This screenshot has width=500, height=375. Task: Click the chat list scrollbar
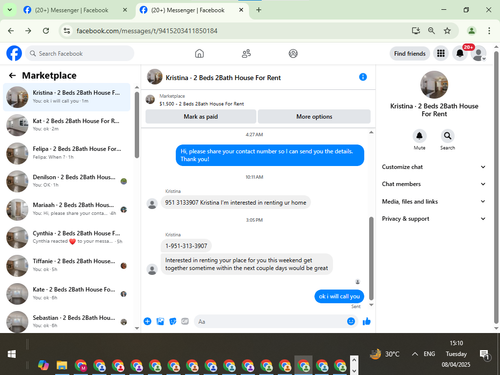tap(137, 125)
